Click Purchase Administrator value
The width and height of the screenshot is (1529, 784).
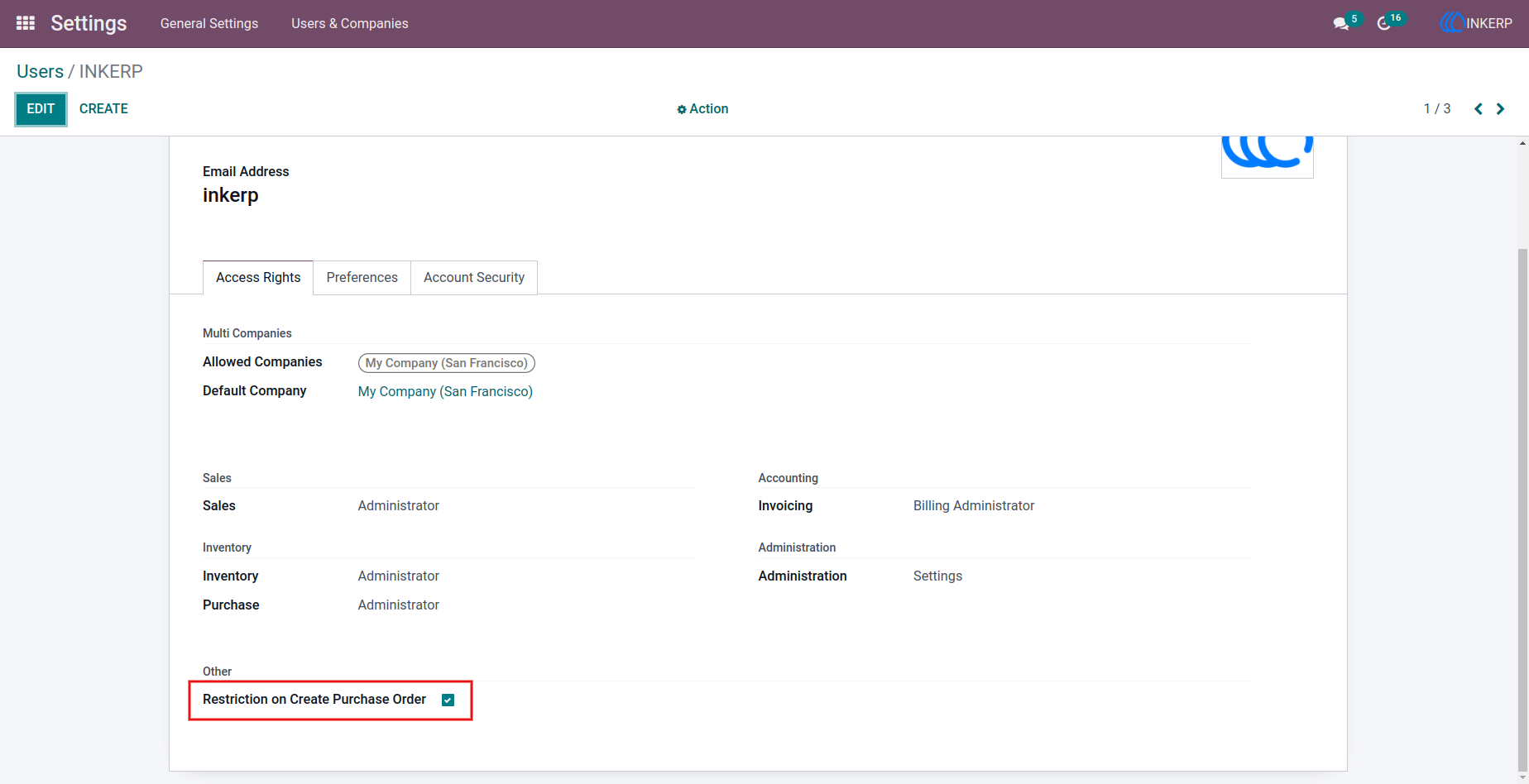tap(399, 605)
